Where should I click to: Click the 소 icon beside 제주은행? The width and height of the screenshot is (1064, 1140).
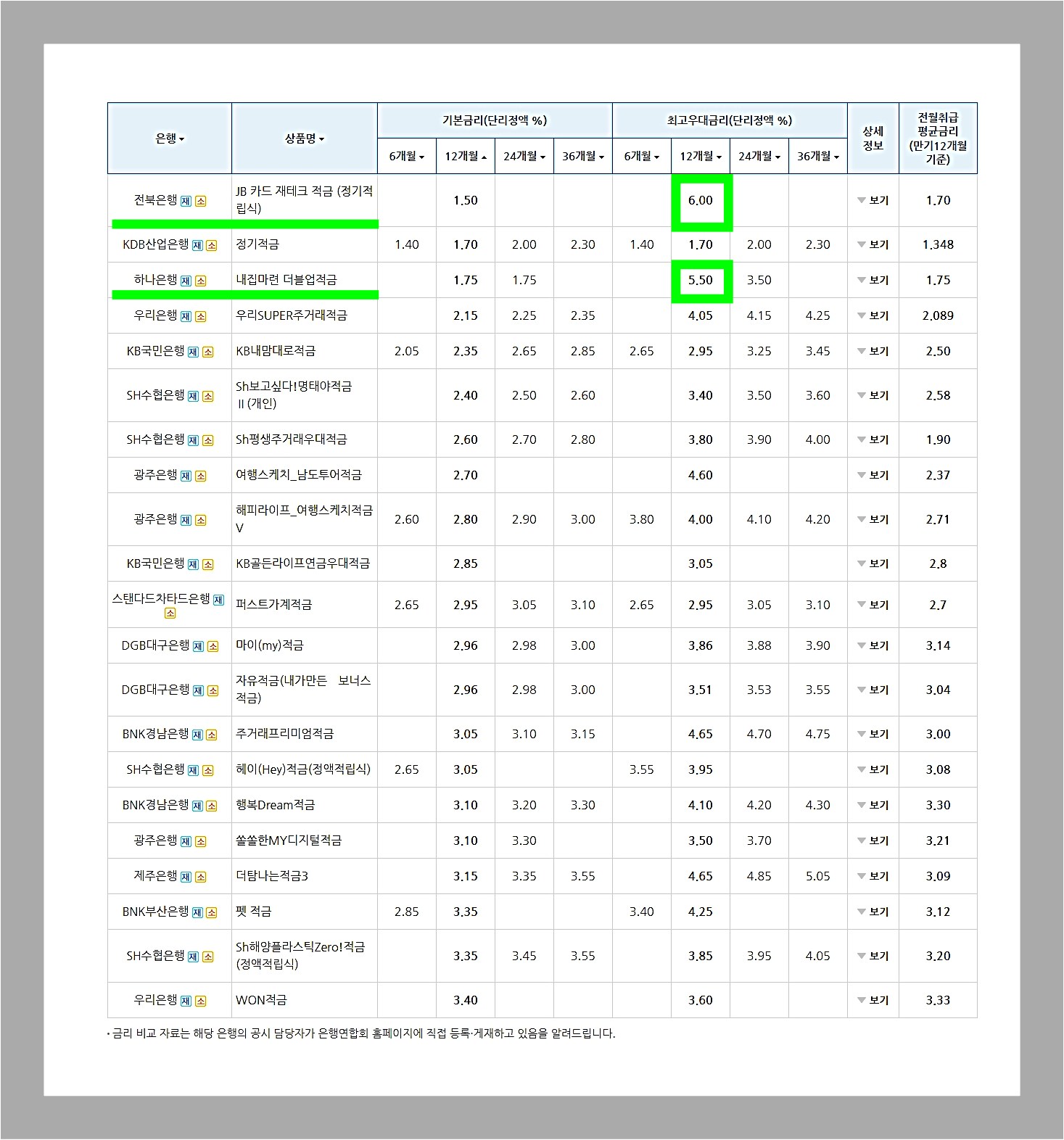point(201,877)
